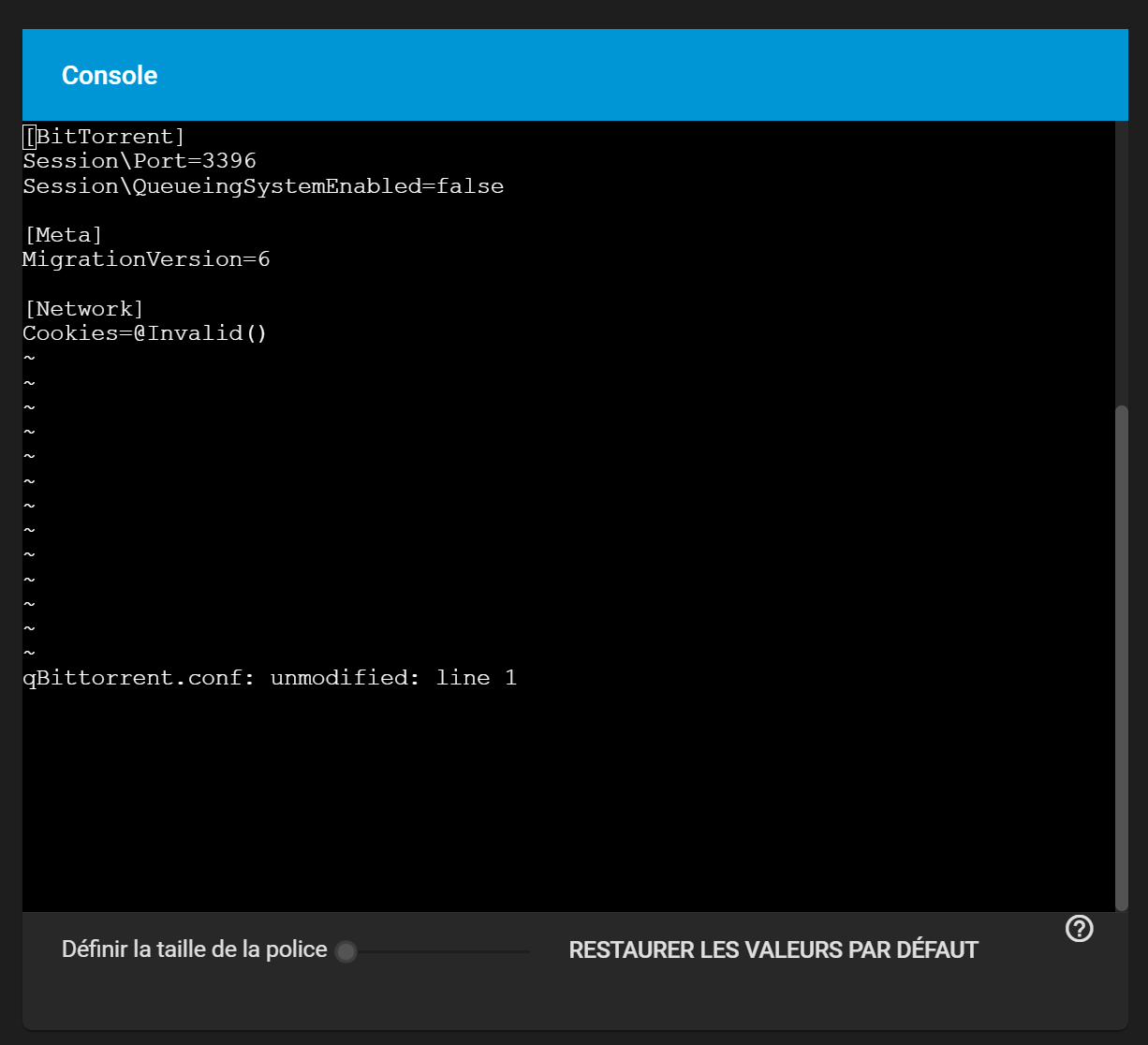Click the scrollbar track above the thumb
Viewport: 1148px width, 1045px height.
coord(1121,262)
